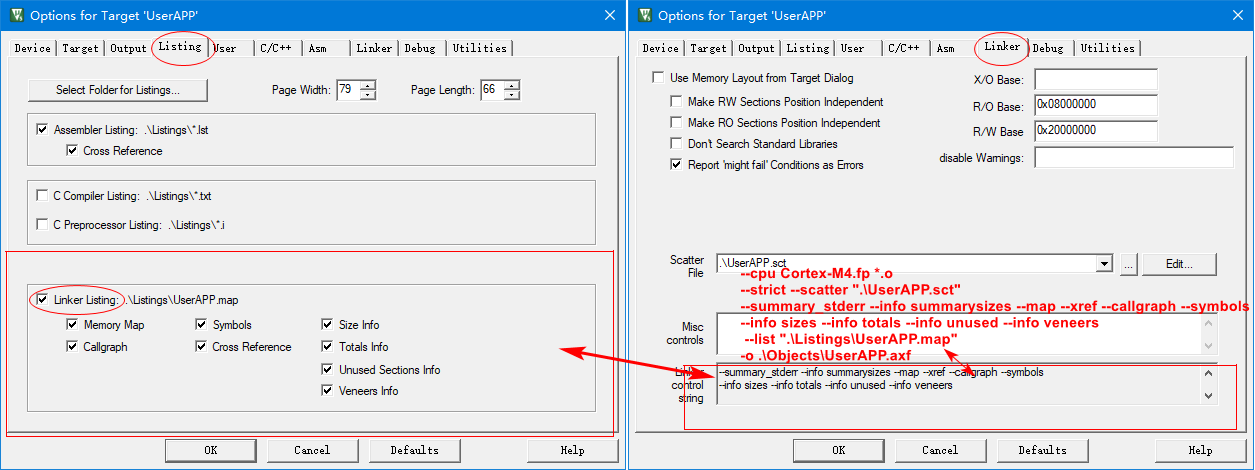This screenshot has width=1255, height=470.
Task: Click OK in the left Listing dialog
Action: 210,450
